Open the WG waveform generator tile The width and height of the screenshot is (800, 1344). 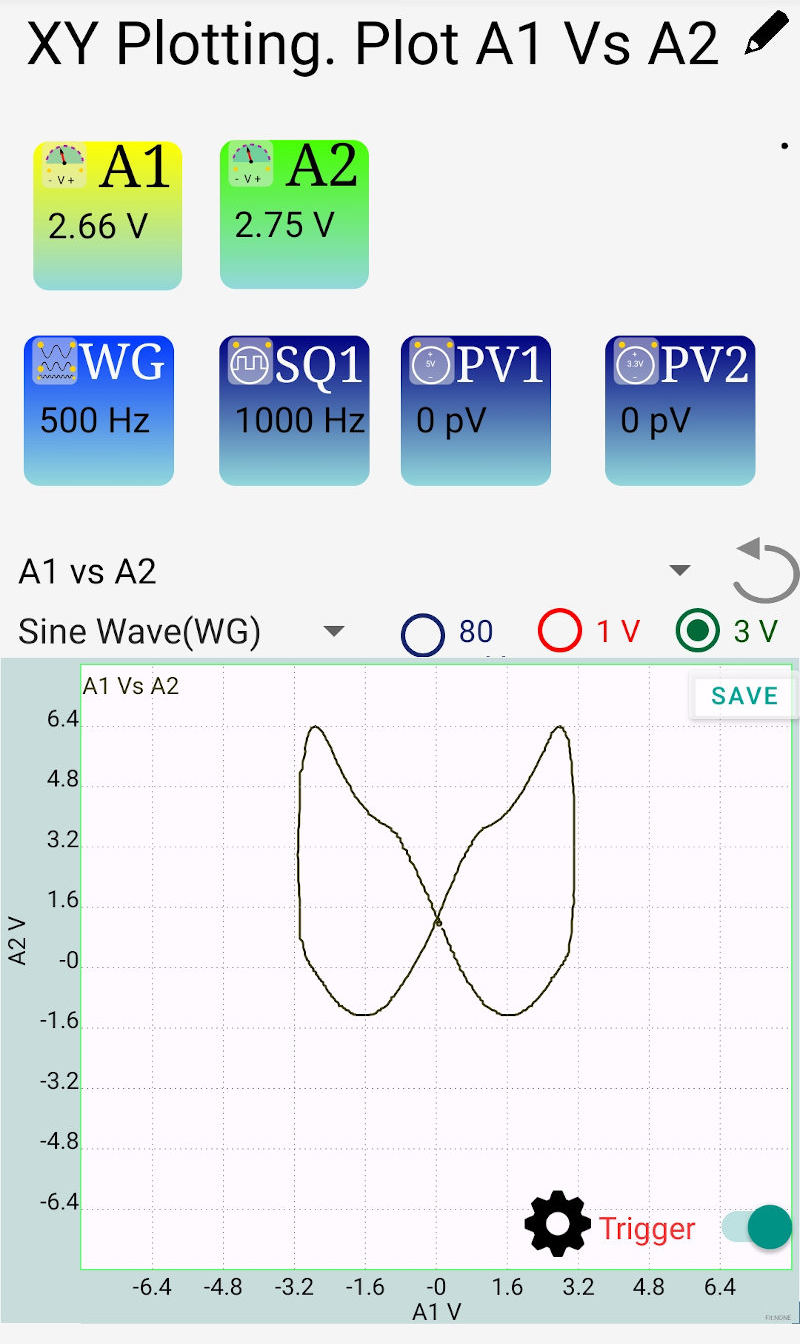click(x=99, y=410)
